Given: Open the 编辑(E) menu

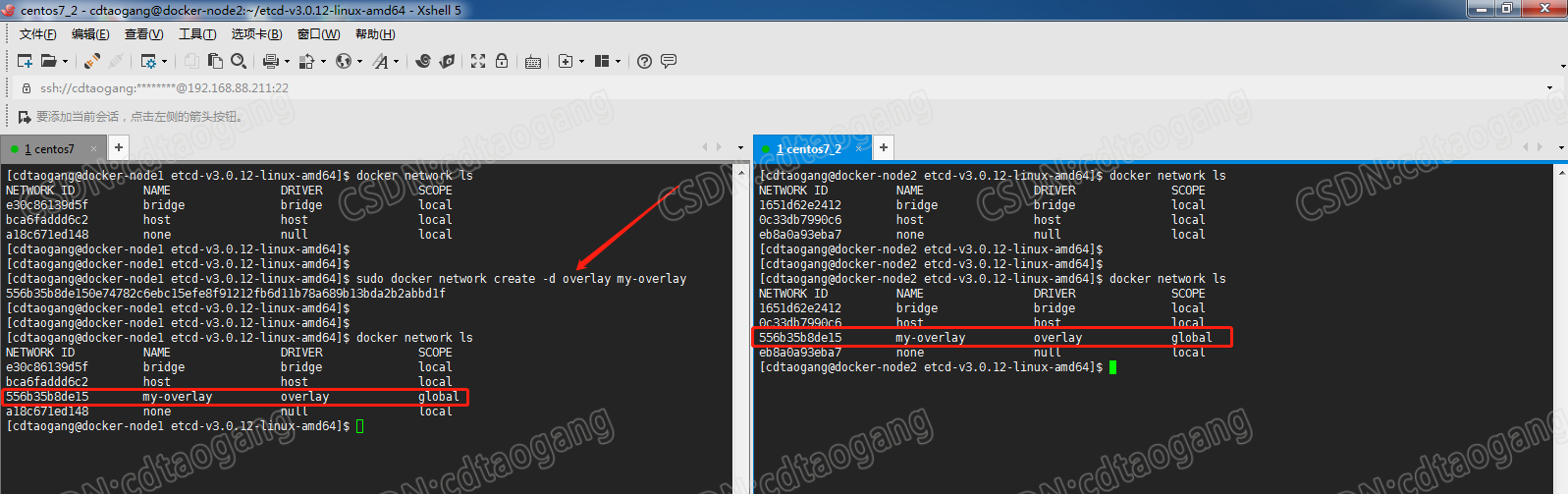Looking at the screenshot, I should point(90,34).
